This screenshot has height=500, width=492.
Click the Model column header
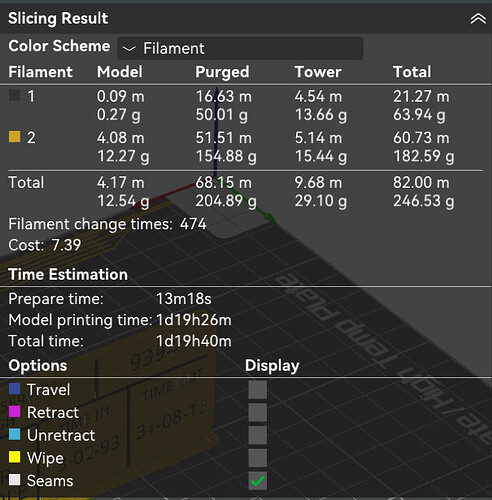pyautogui.click(x=120, y=72)
